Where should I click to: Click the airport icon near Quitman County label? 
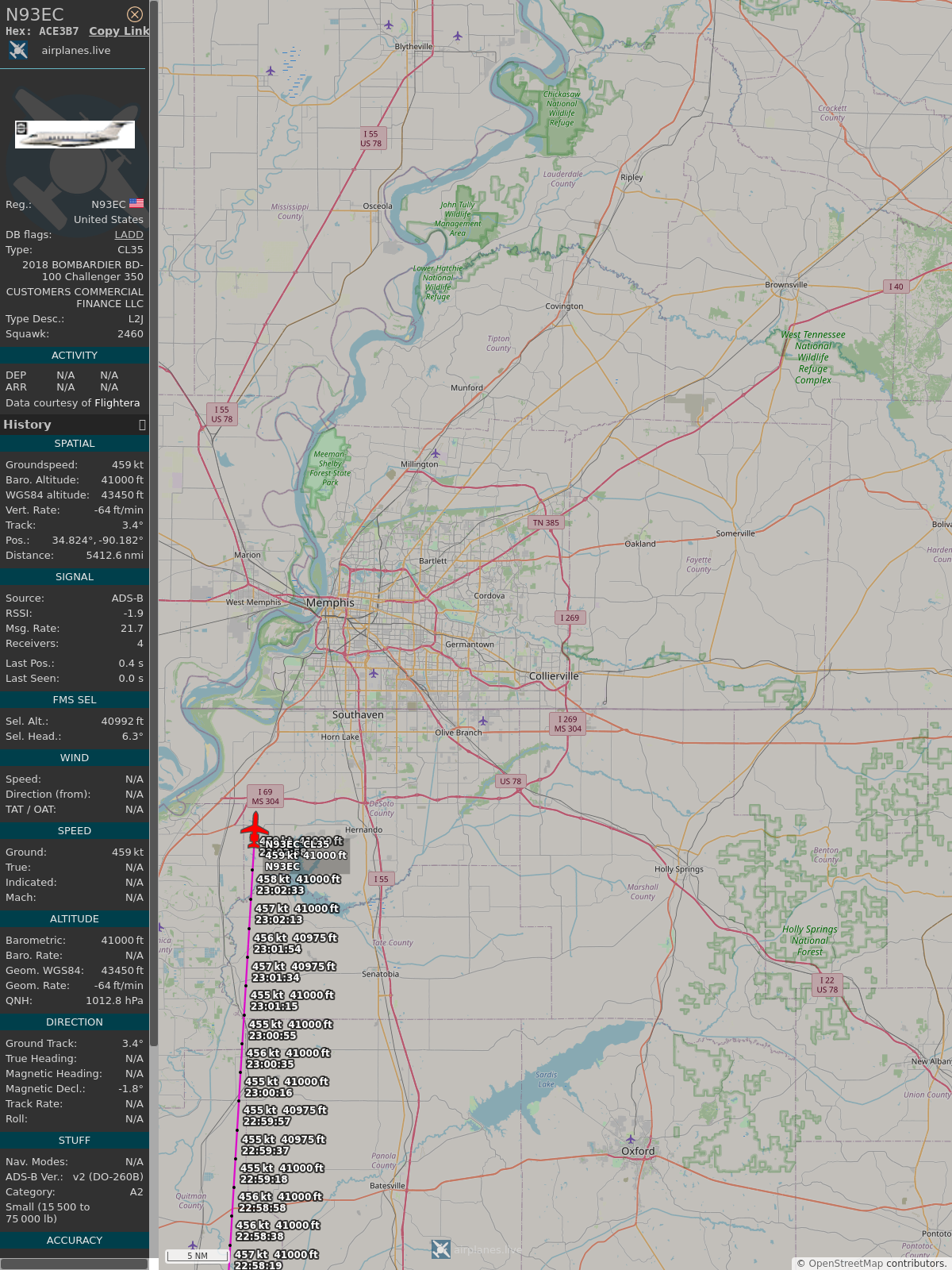(192, 1245)
